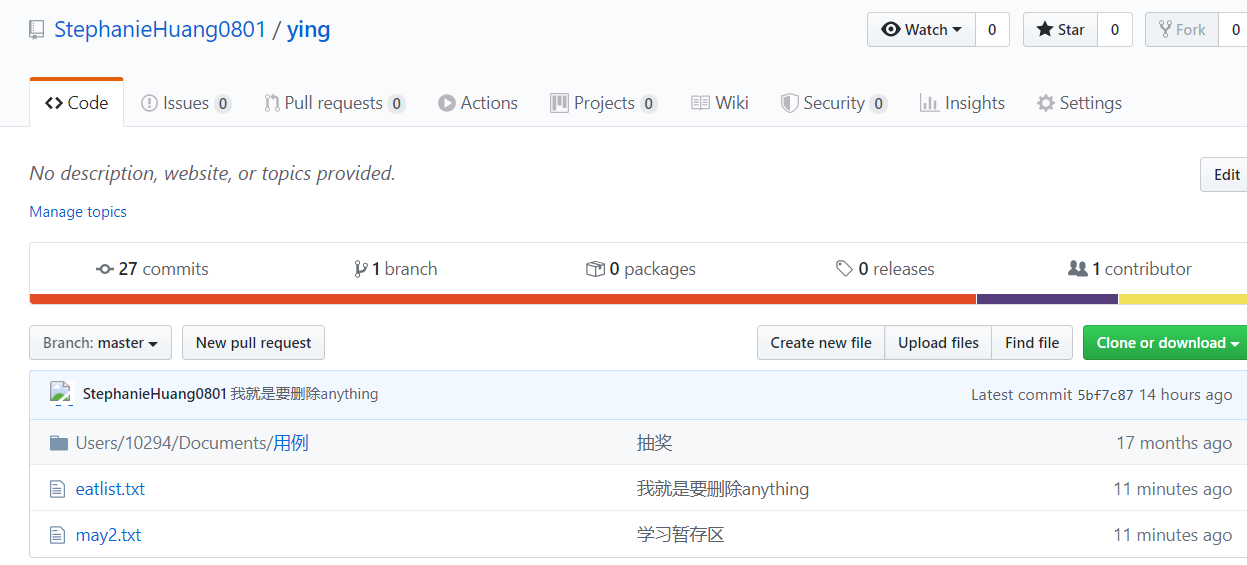
Task: View the 0 releases link
Action: tap(885, 269)
